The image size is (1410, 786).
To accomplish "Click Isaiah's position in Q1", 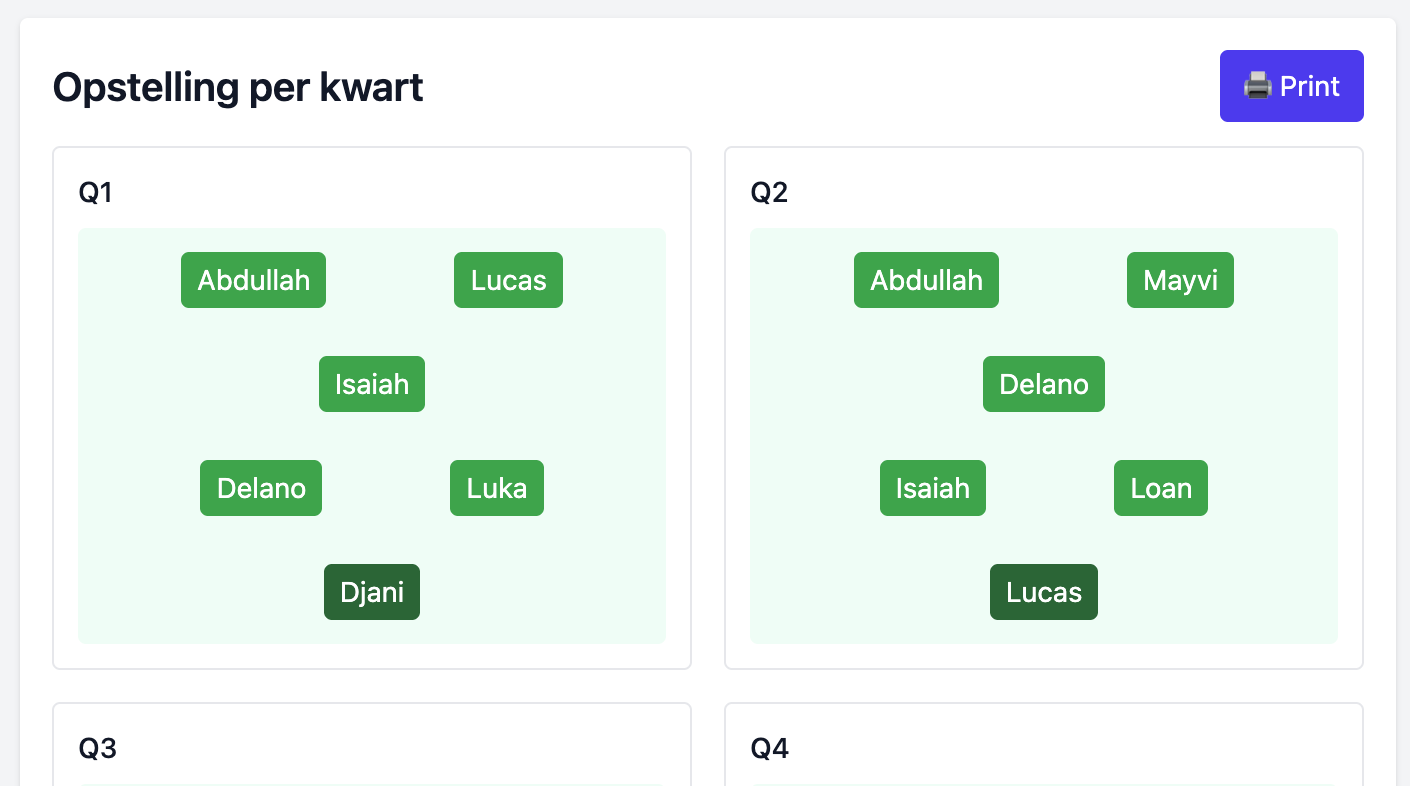I will (371, 384).
